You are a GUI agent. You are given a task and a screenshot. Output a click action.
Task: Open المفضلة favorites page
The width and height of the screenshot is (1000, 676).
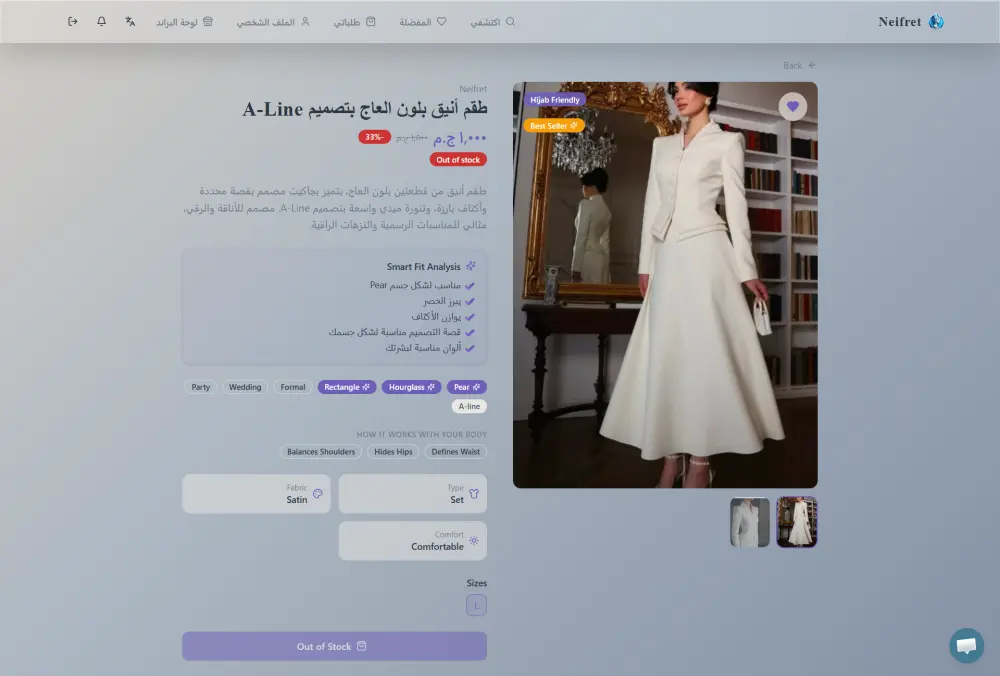pos(423,22)
